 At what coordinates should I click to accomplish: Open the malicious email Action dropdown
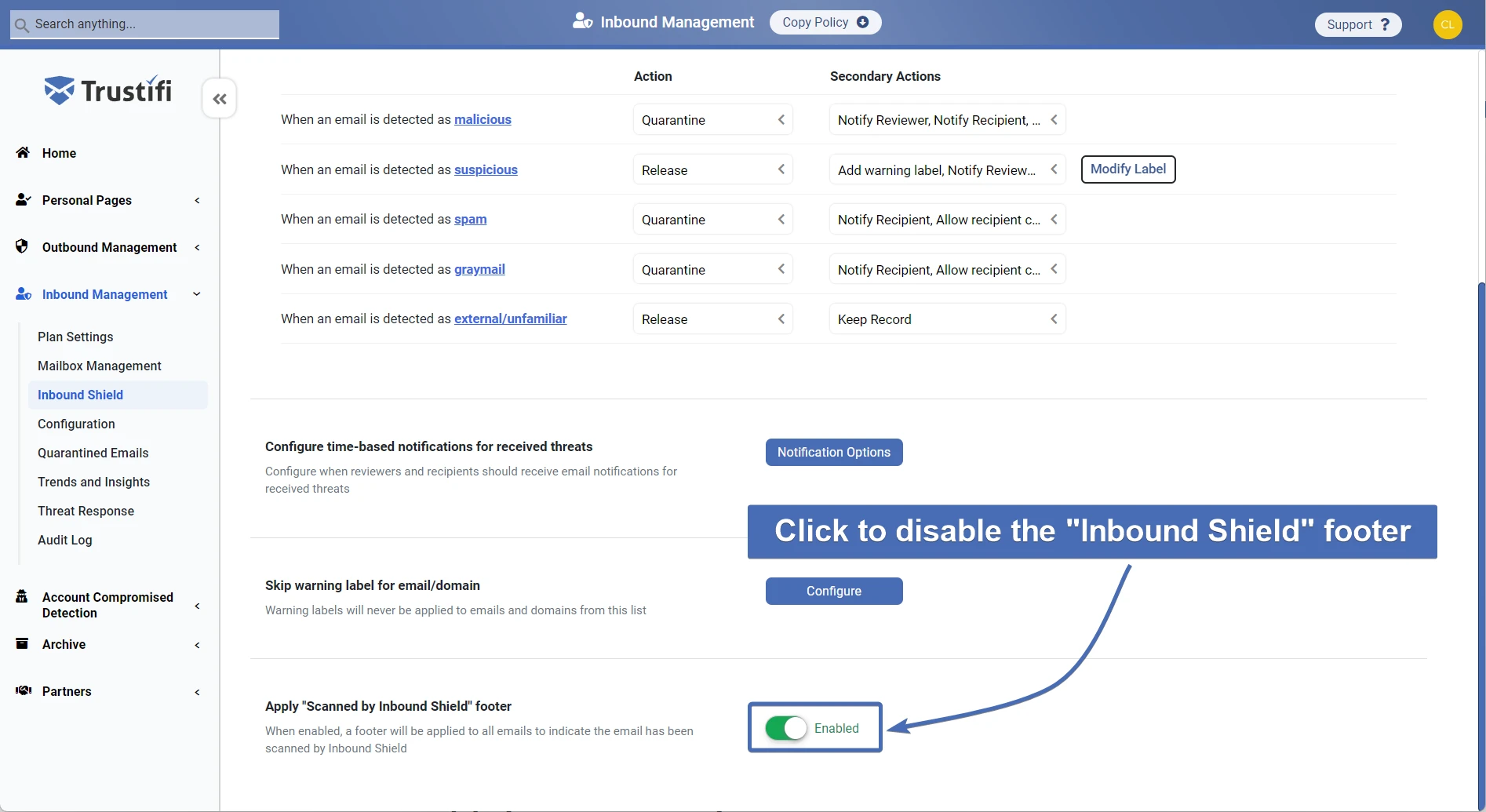pyautogui.click(x=712, y=120)
